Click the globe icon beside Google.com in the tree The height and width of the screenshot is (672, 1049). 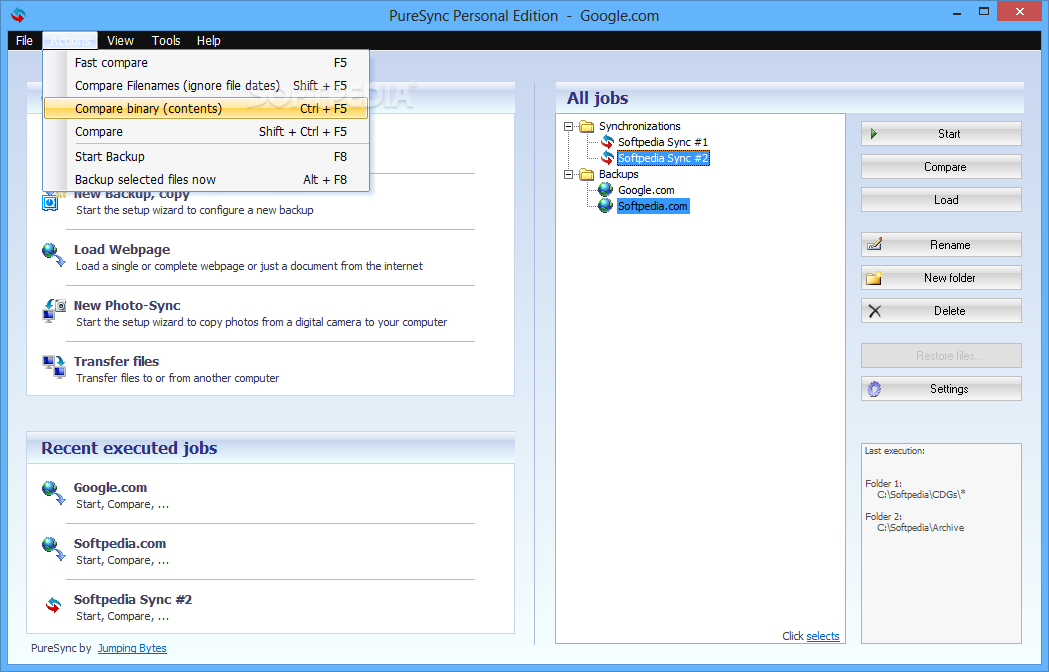pyautogui.click(x=605, y=190)
